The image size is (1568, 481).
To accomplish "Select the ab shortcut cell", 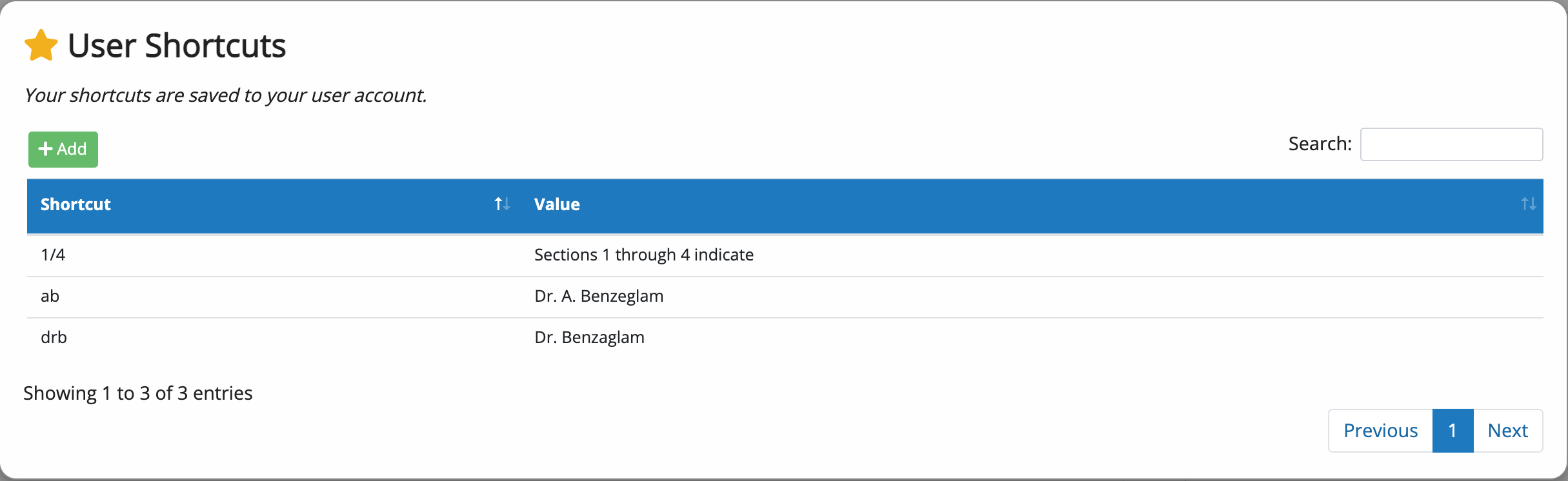I will pyautogui.click(x=274, y=297).
